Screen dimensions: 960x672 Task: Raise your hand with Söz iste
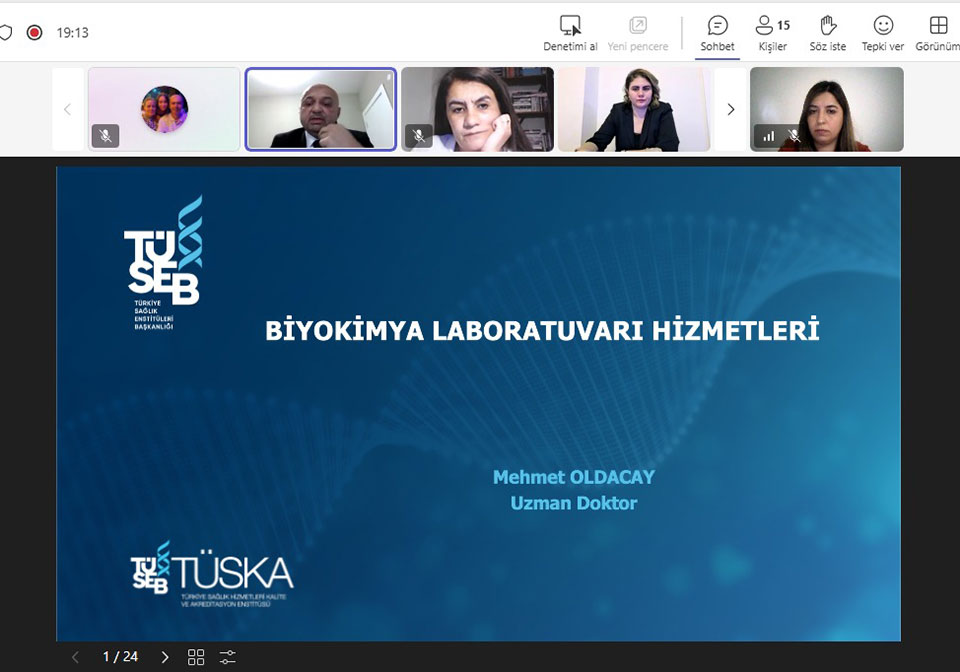tap(827, 32)
